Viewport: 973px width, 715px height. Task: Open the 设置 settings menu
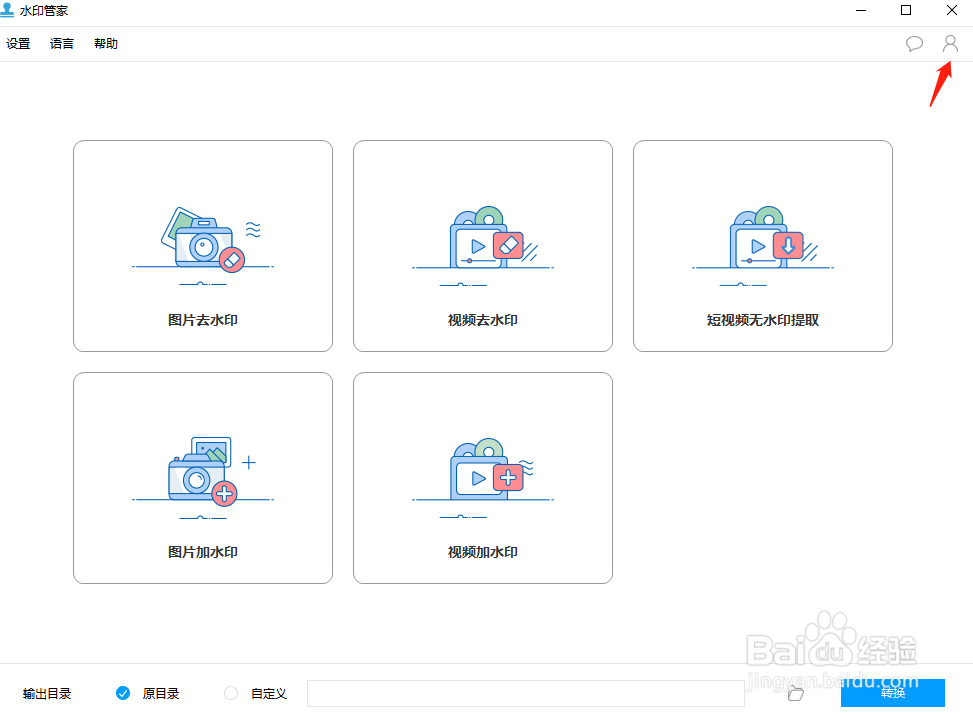18,43
